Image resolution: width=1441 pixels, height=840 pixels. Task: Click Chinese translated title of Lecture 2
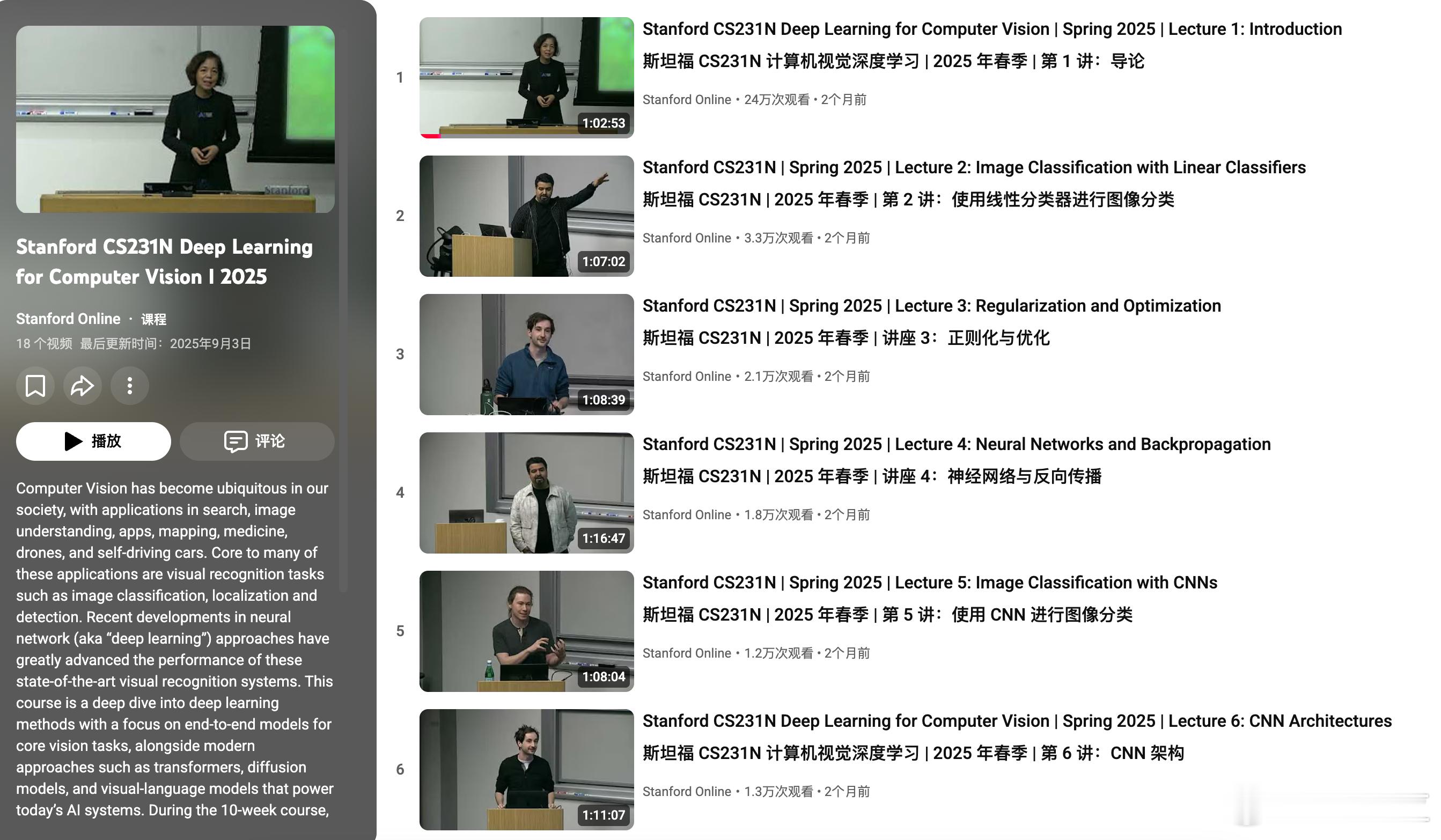(x=908, y=200)
